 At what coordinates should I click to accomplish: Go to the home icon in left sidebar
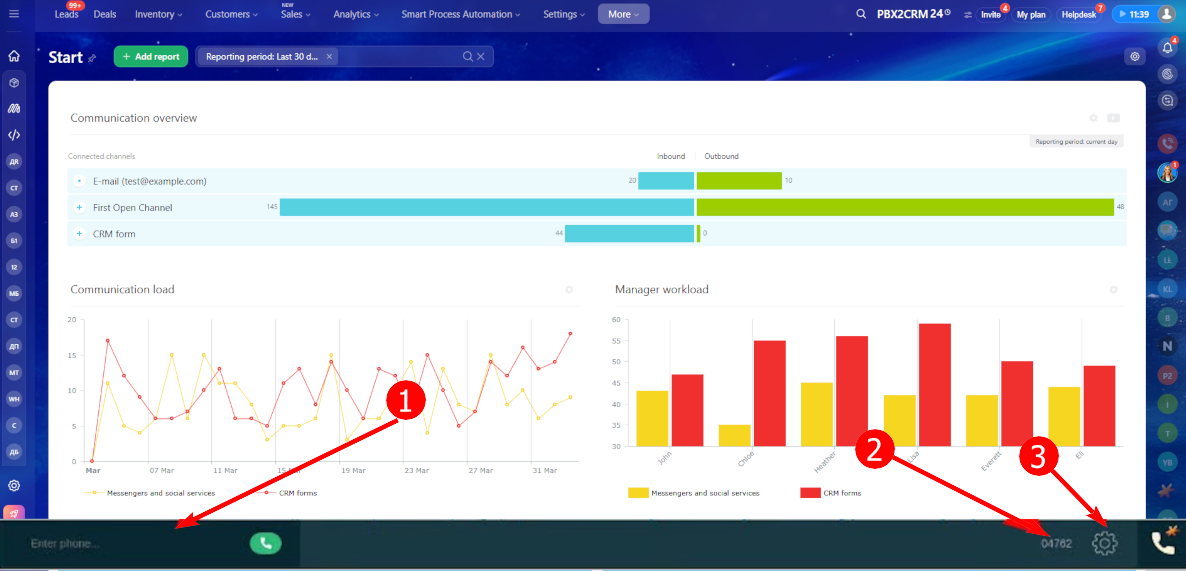(14, 56)
